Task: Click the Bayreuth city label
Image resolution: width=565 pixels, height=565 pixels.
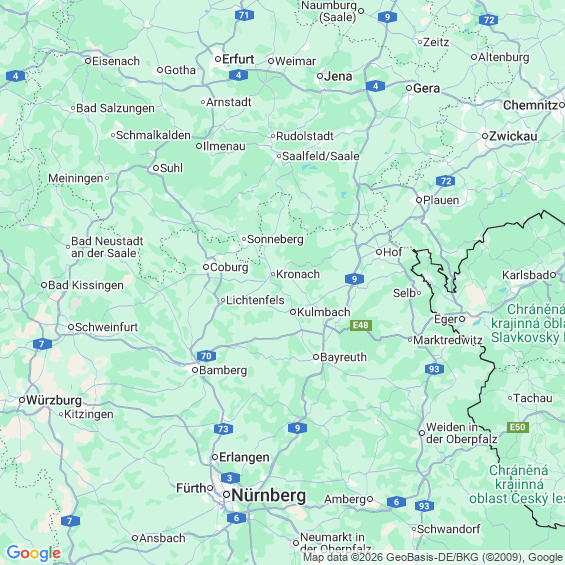Action: pos(343,357)
